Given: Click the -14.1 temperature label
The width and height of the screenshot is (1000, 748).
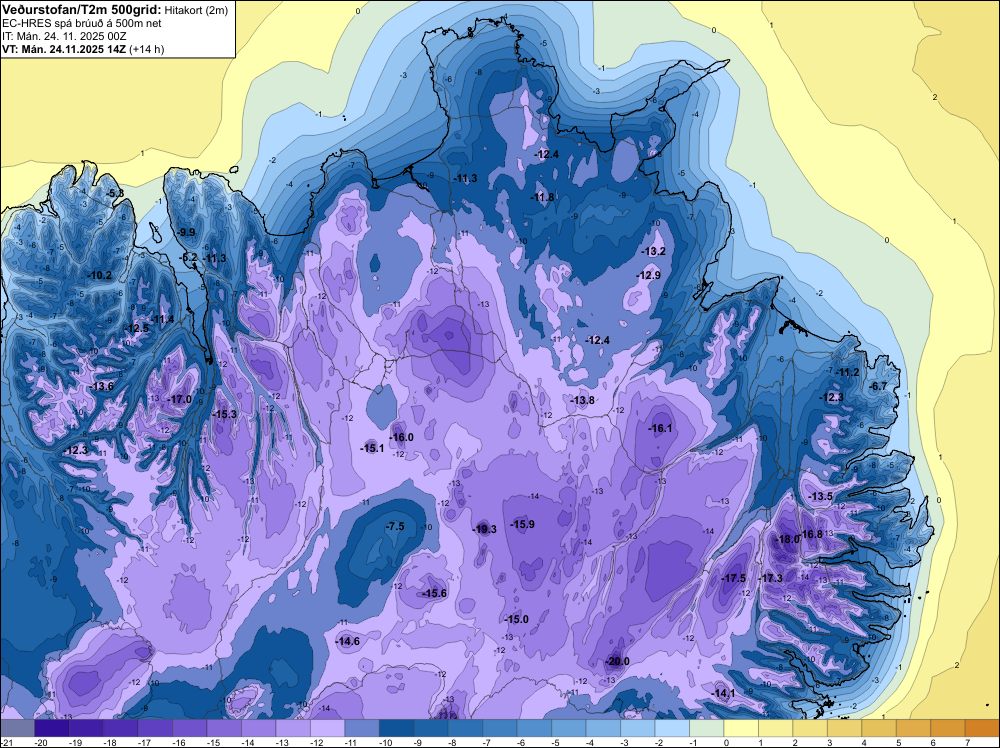Looking at the screenshot, I should [x=723, y=694].
